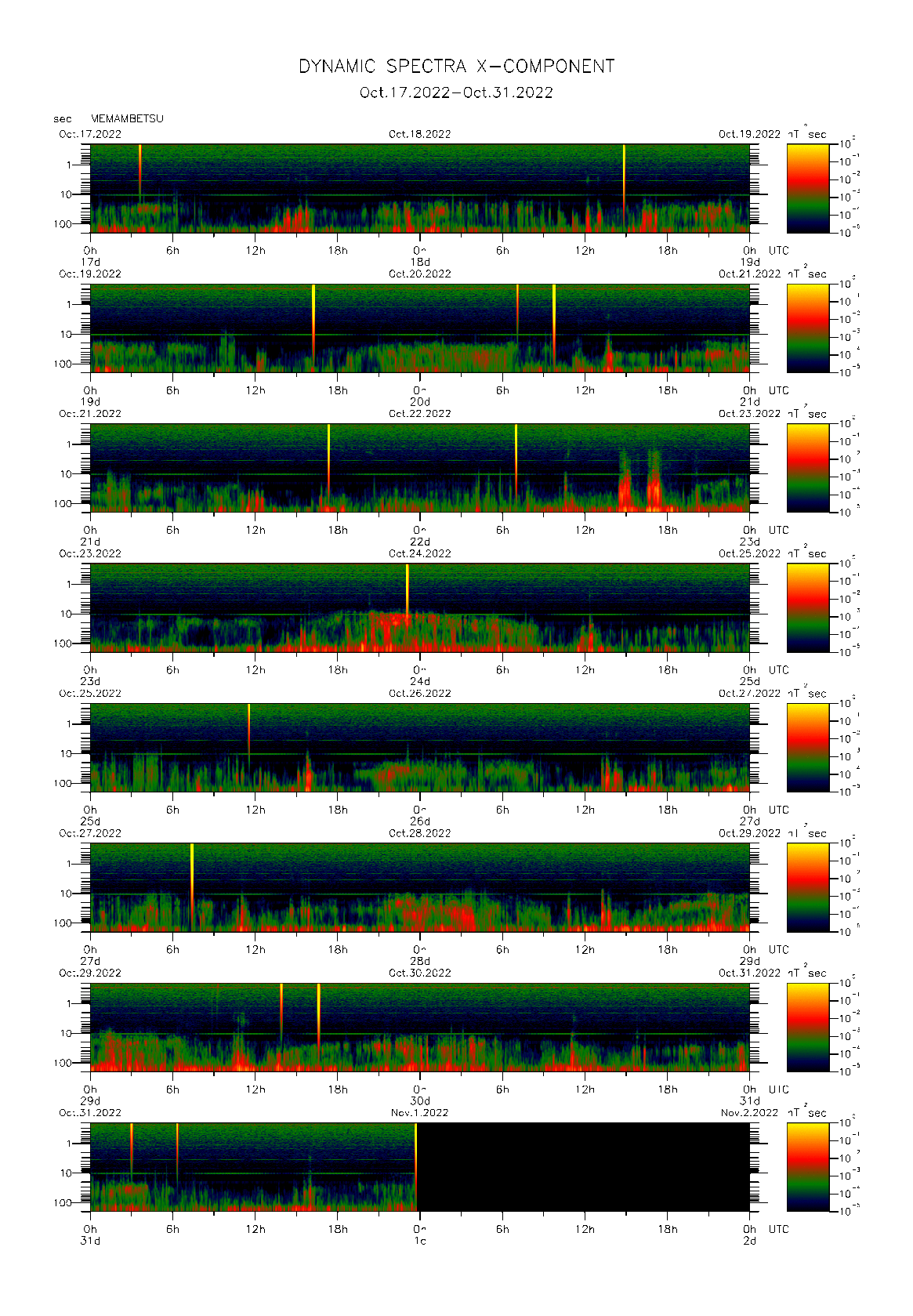The width and height of the screenshot is (913, 1316).
Task: Click the Oct.17.2022-Oct.31.2022 date range subtitle
Action: coord(456,92)
